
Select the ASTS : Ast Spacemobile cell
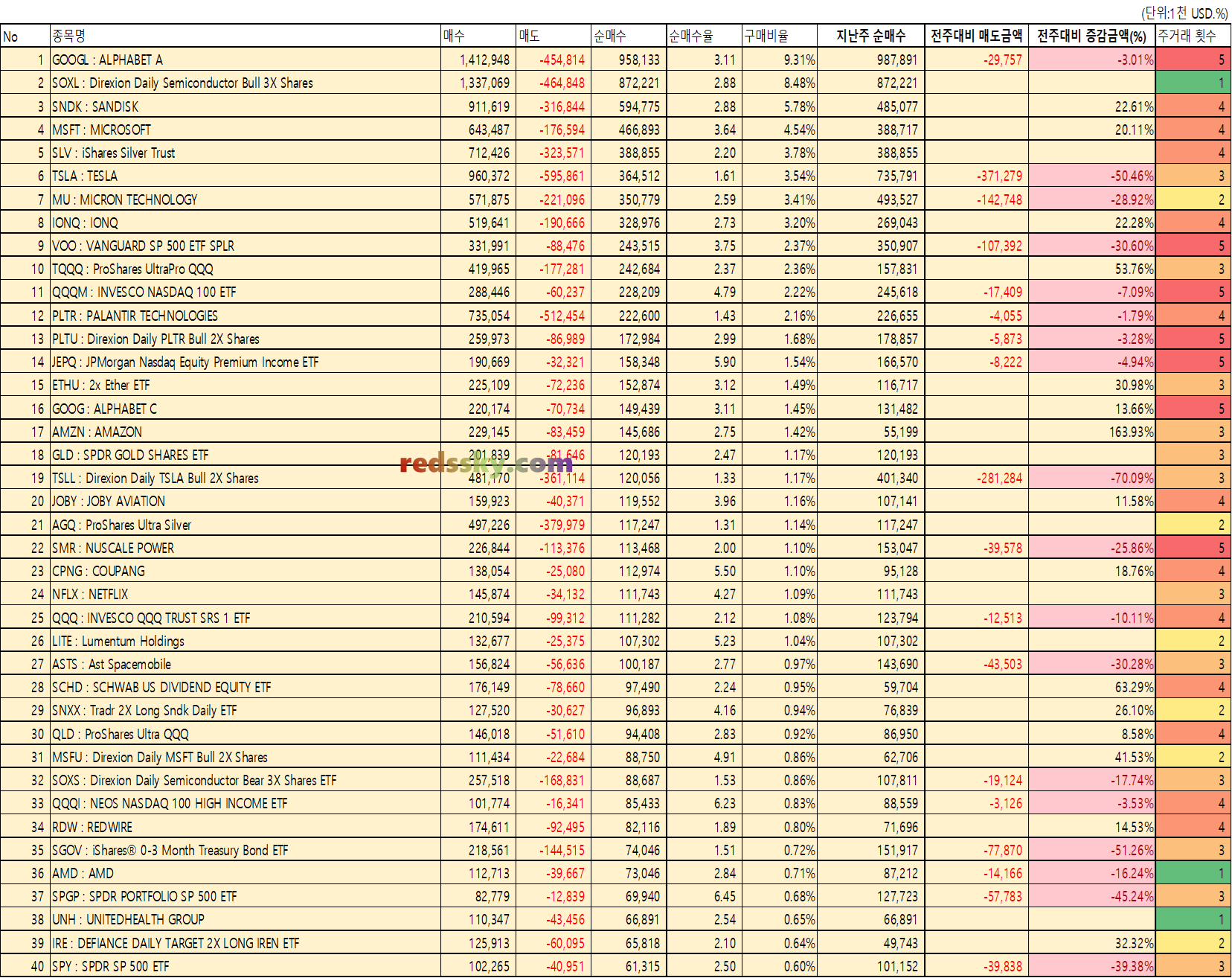pyautogui.click(x=246, y=664)
